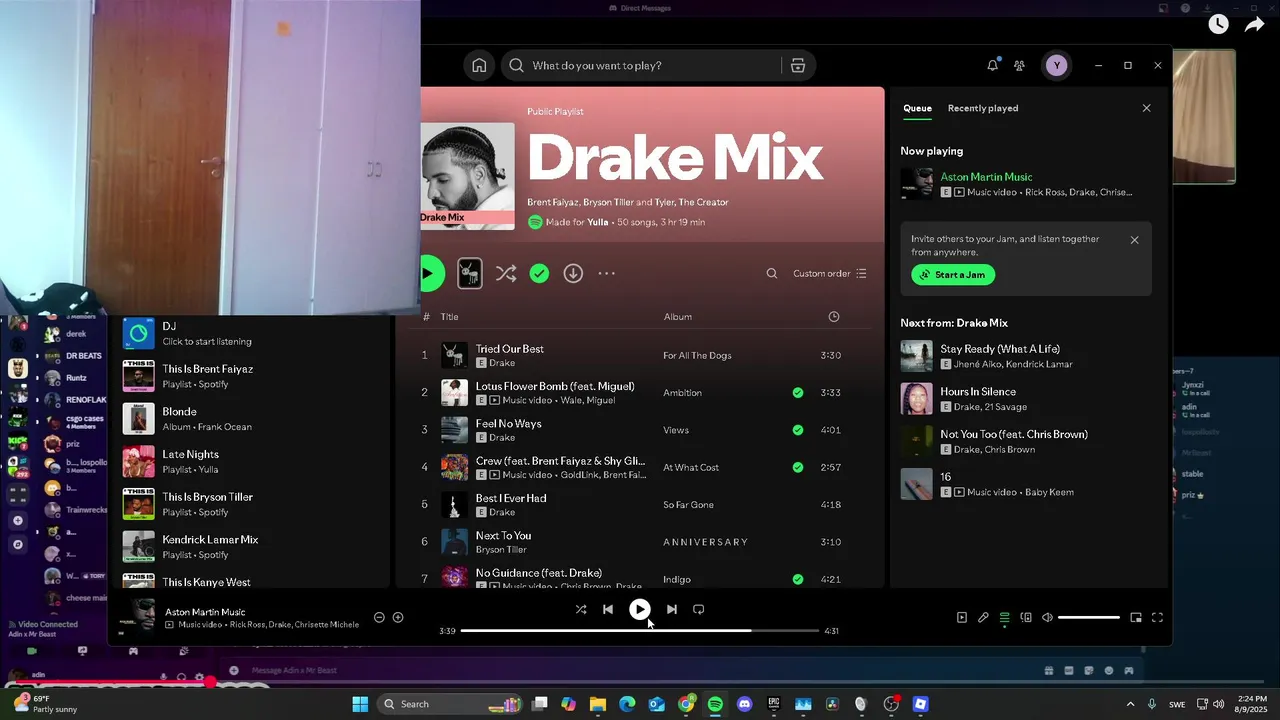The height and width of the screenshot is (720, 1280).
Task: Click minus icon beside now playing track
Action: 379,617
